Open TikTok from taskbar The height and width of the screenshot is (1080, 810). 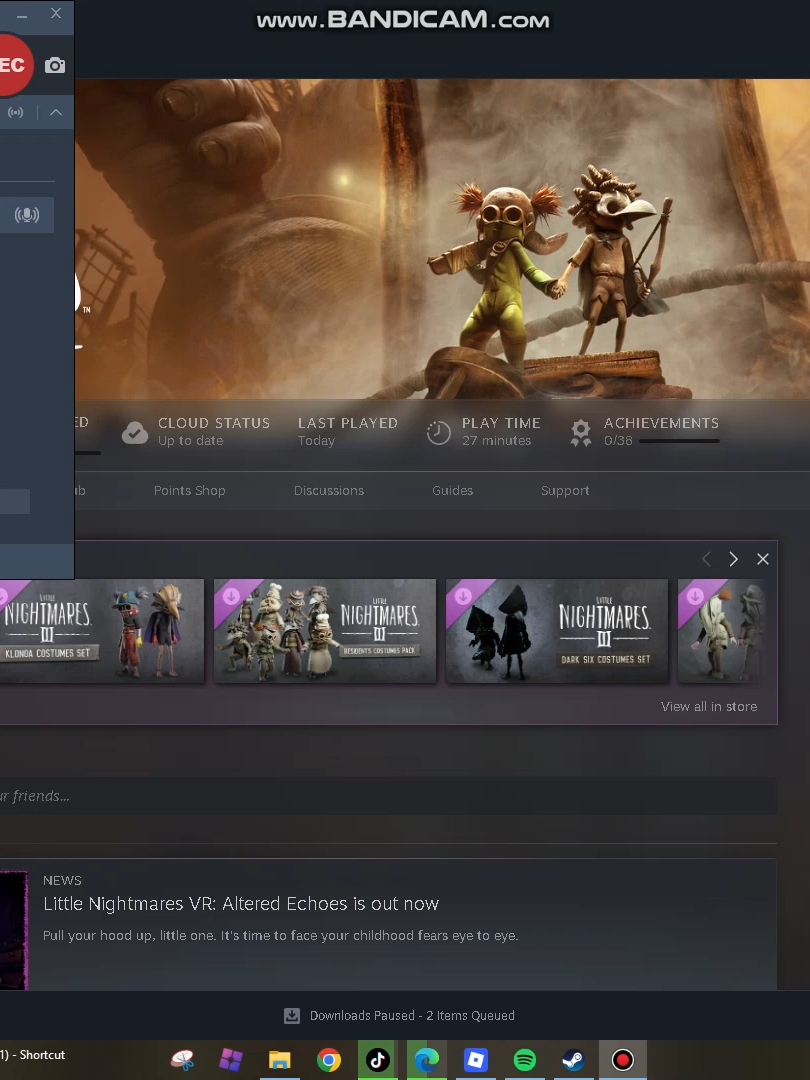[x=377, y=1060]
